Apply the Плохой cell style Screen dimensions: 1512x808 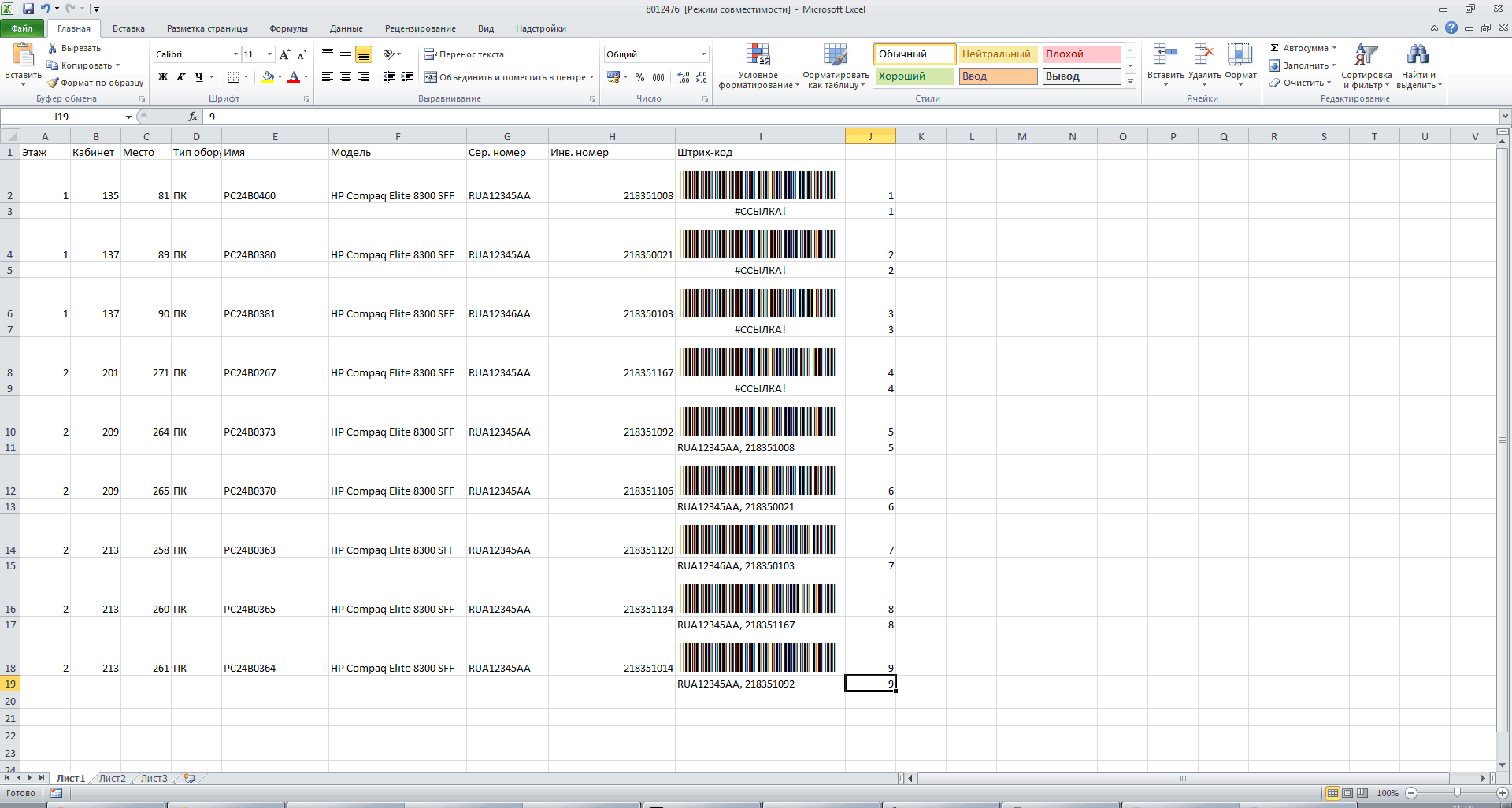[x=1081, y=54]
